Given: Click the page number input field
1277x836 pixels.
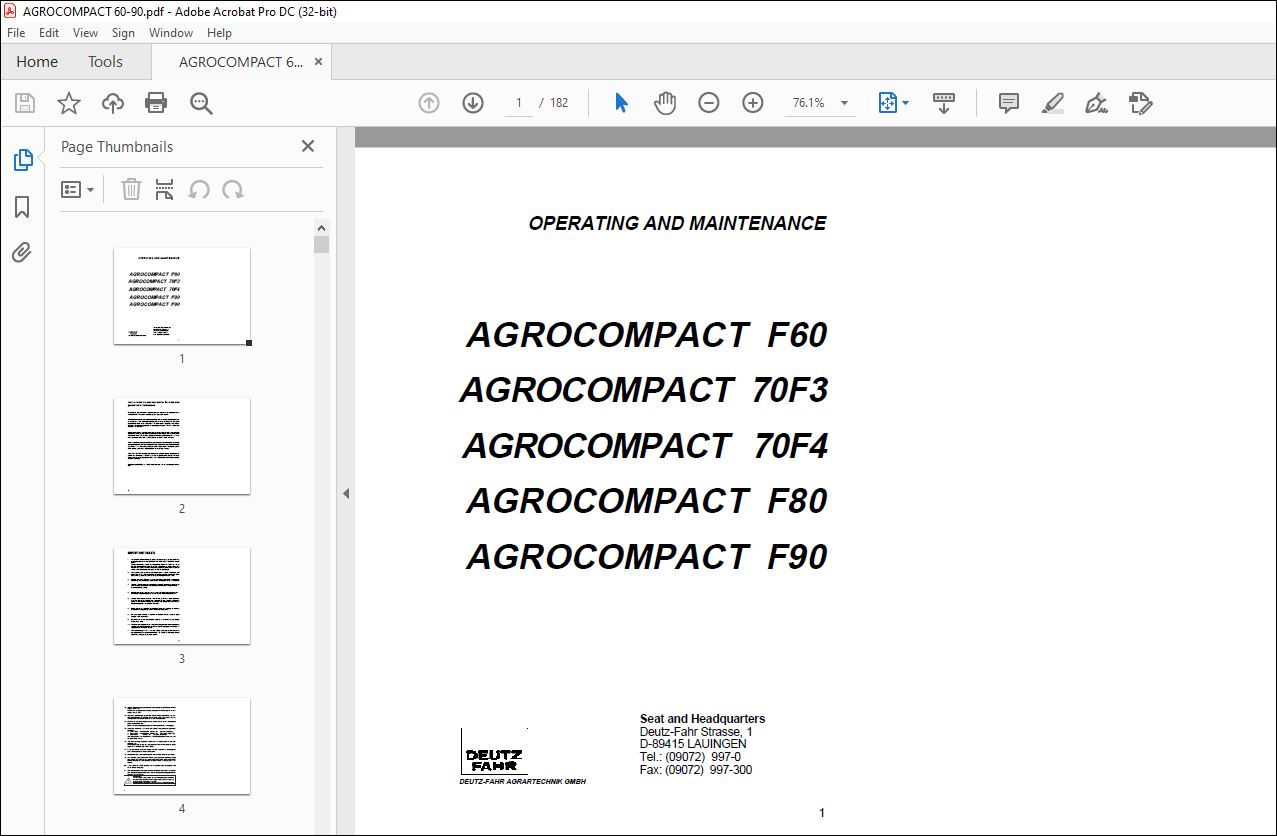Looking at the screenshot, I should [519, 103].
